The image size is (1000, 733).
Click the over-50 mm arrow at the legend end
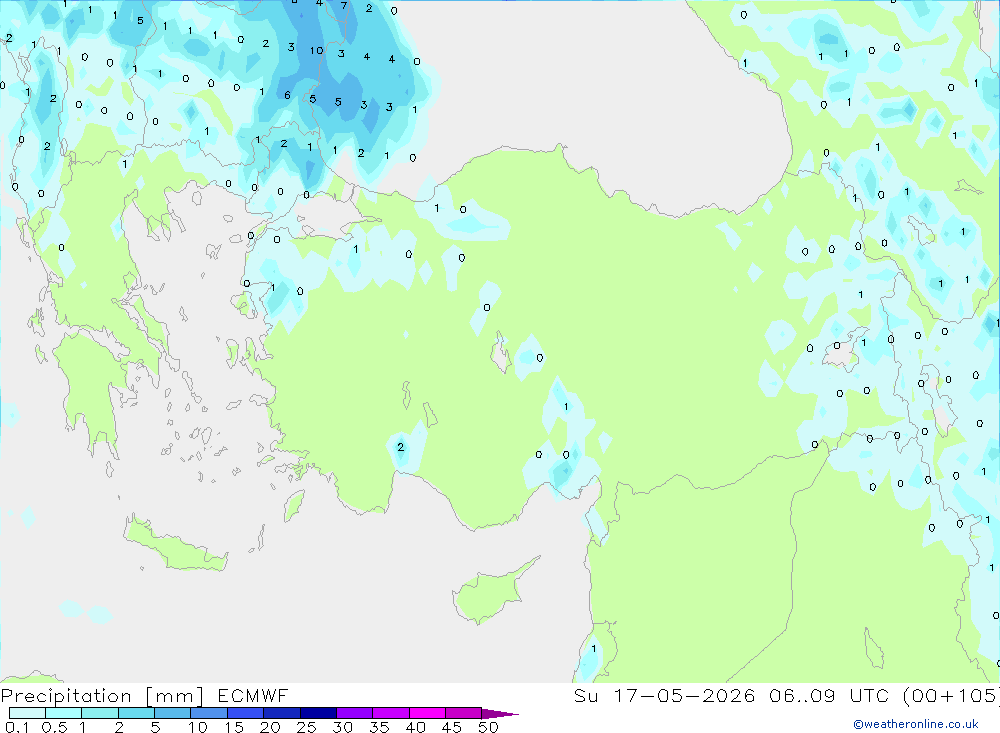(500, 713)
